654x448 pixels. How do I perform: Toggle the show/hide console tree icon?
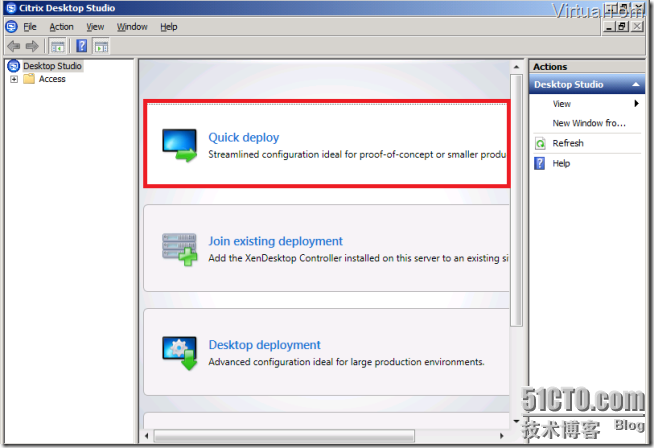tap(58, 46)
